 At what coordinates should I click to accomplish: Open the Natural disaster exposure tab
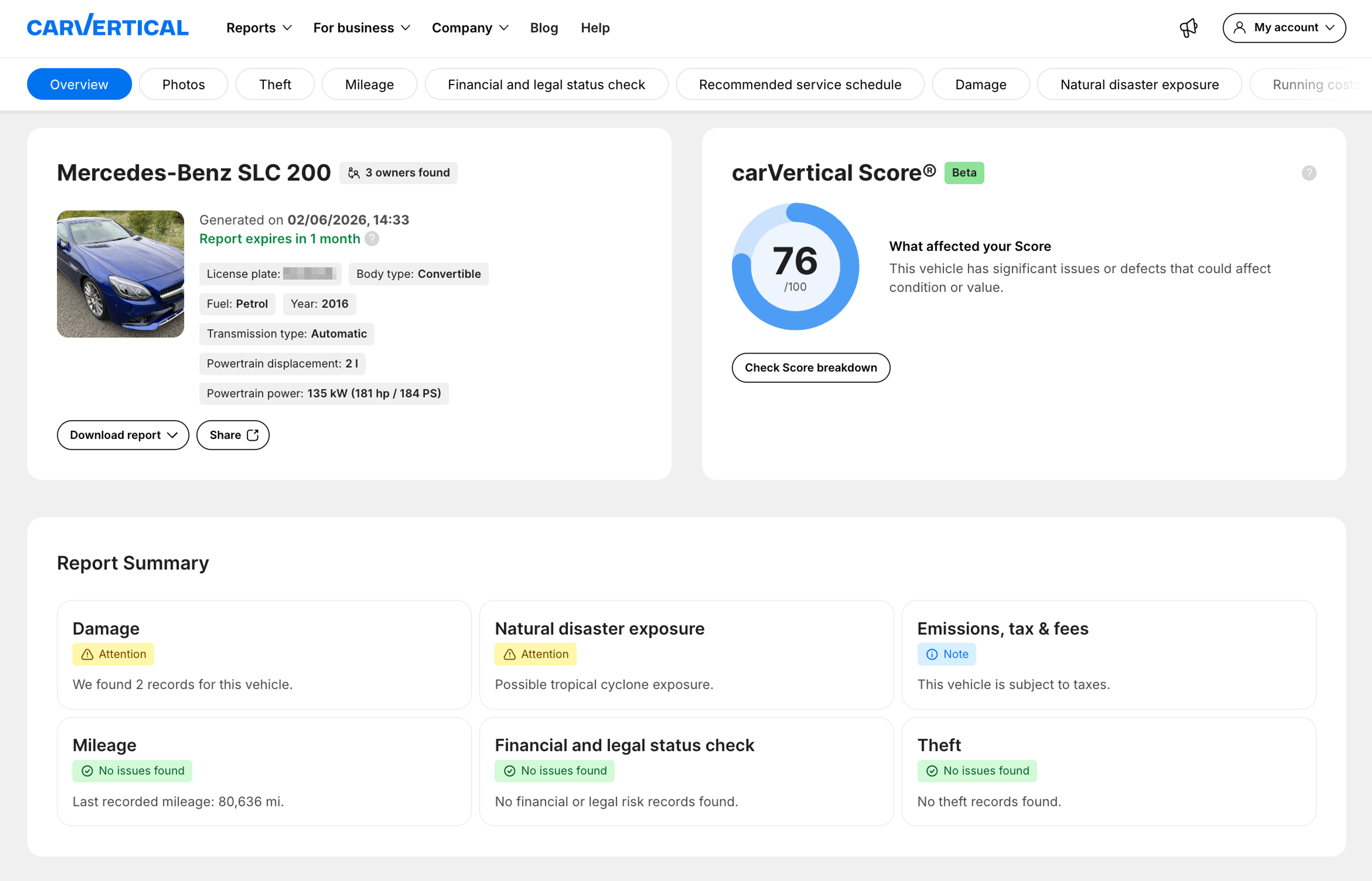(1139, 84)
